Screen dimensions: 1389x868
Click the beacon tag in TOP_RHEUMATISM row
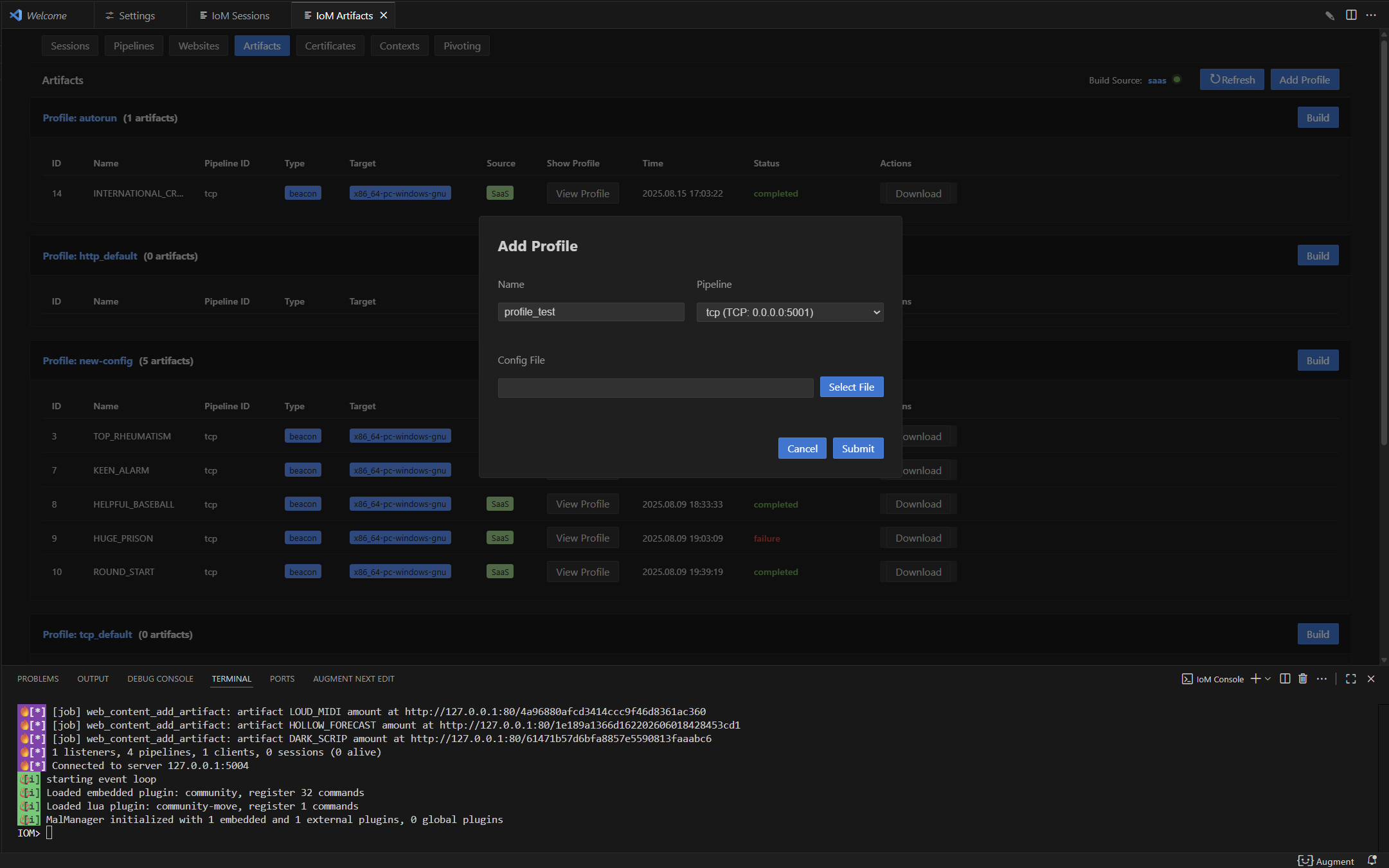303,436
